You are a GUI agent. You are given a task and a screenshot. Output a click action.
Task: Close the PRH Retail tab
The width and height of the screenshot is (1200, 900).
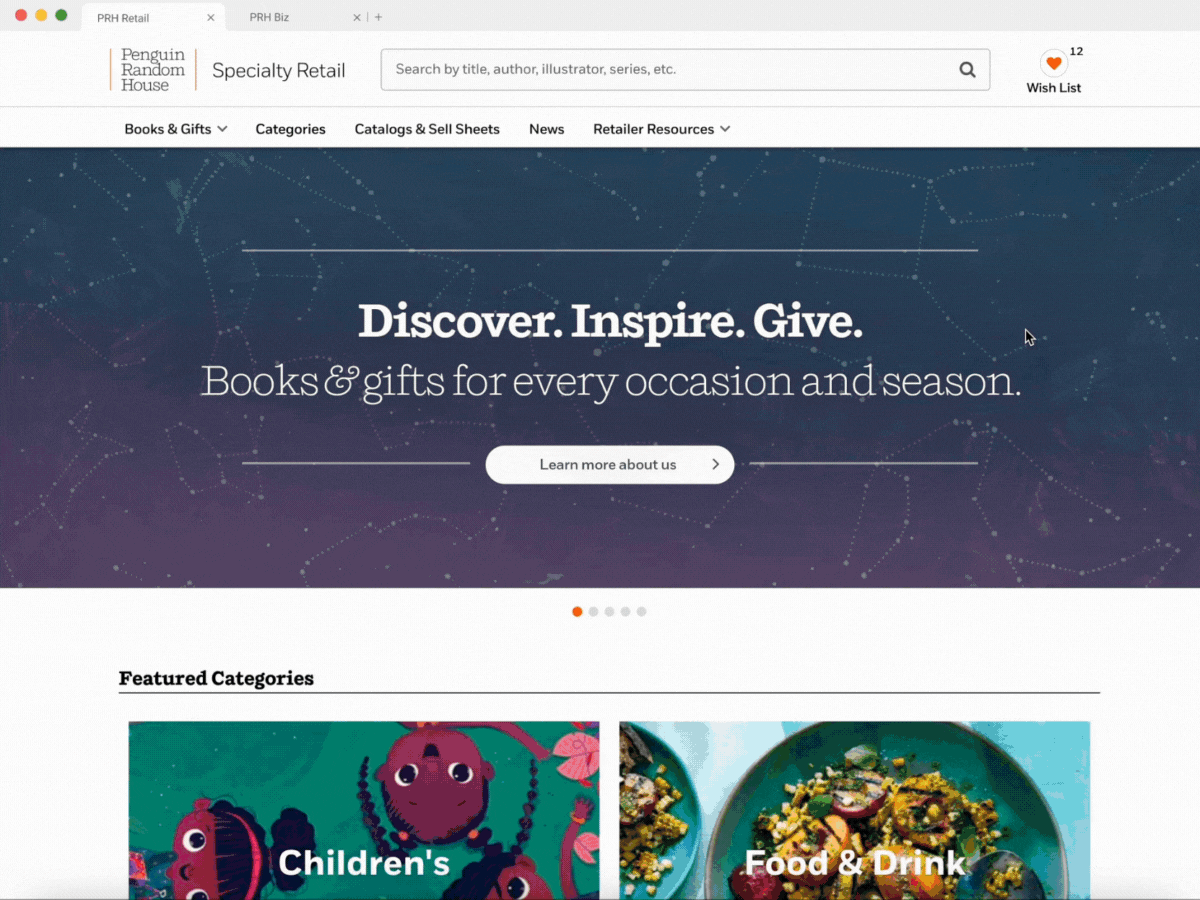point(210,18)
